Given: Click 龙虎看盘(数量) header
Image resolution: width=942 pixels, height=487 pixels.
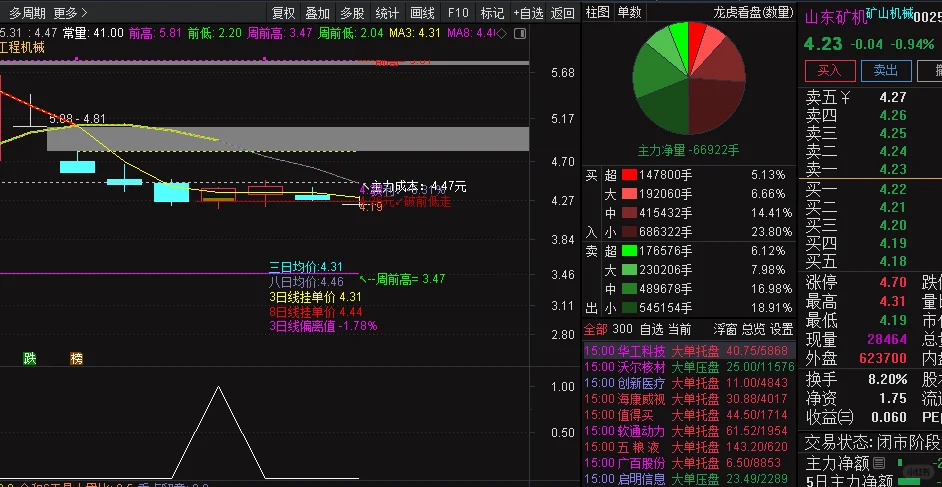Looking at the screenshot, I should (x=753, y=12).
